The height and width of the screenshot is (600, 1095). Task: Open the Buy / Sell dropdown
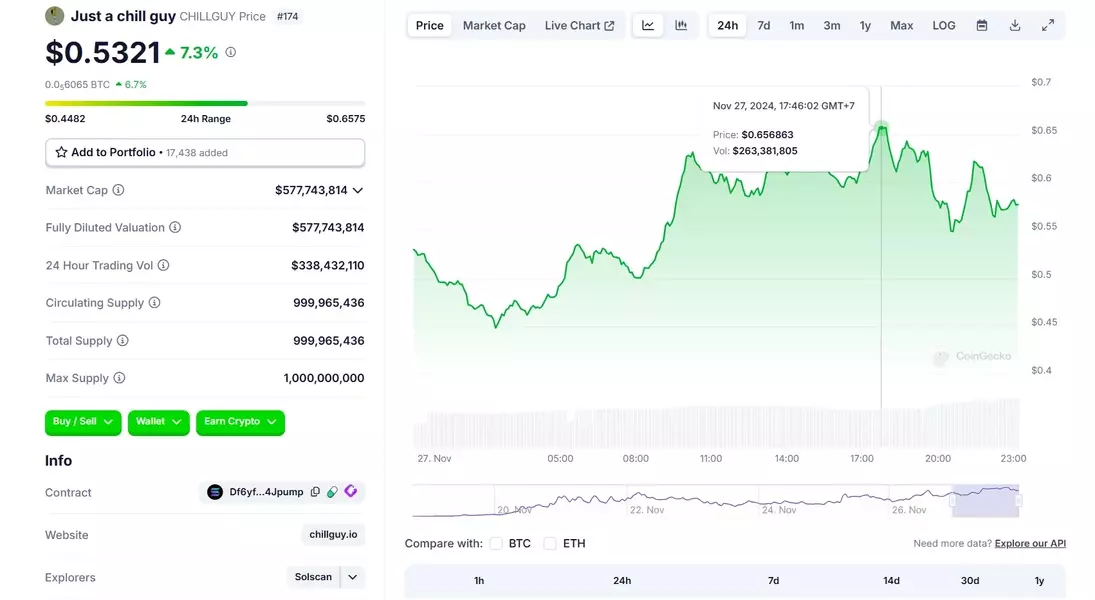tap(83, 422)
